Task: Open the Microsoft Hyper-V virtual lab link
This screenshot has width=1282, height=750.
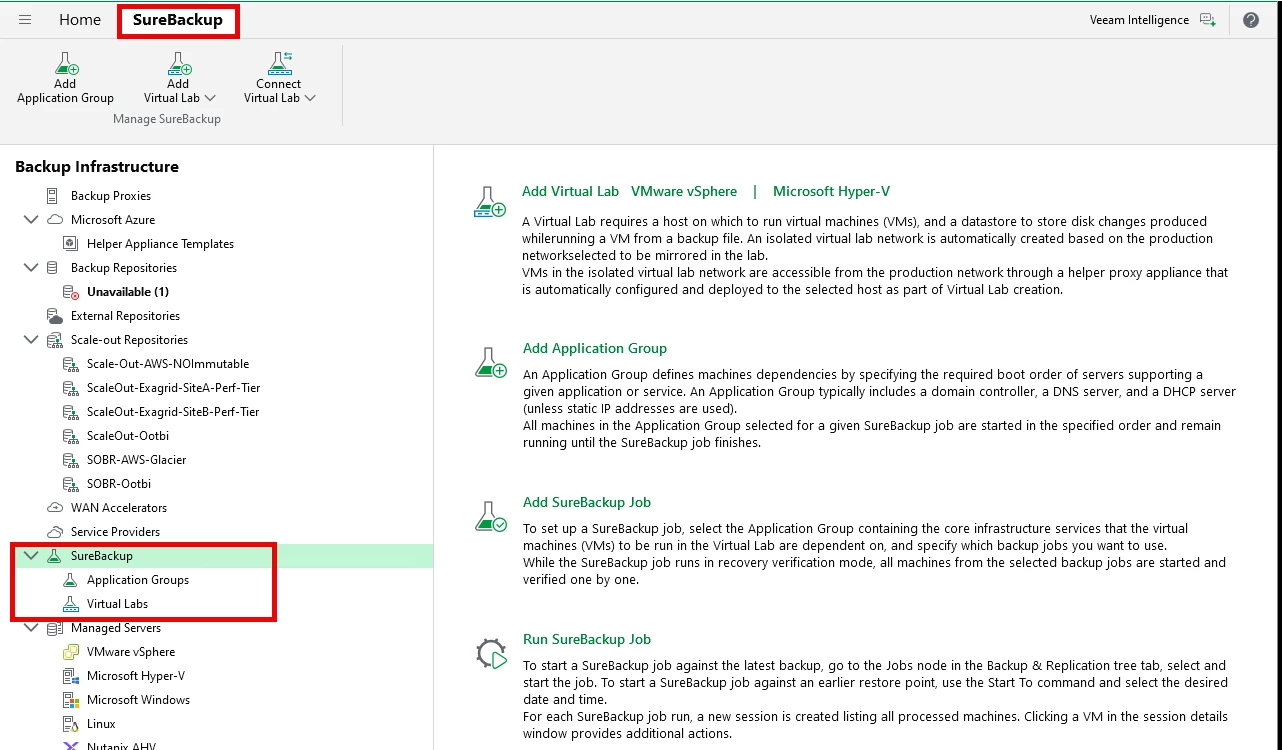Action: 831,191
